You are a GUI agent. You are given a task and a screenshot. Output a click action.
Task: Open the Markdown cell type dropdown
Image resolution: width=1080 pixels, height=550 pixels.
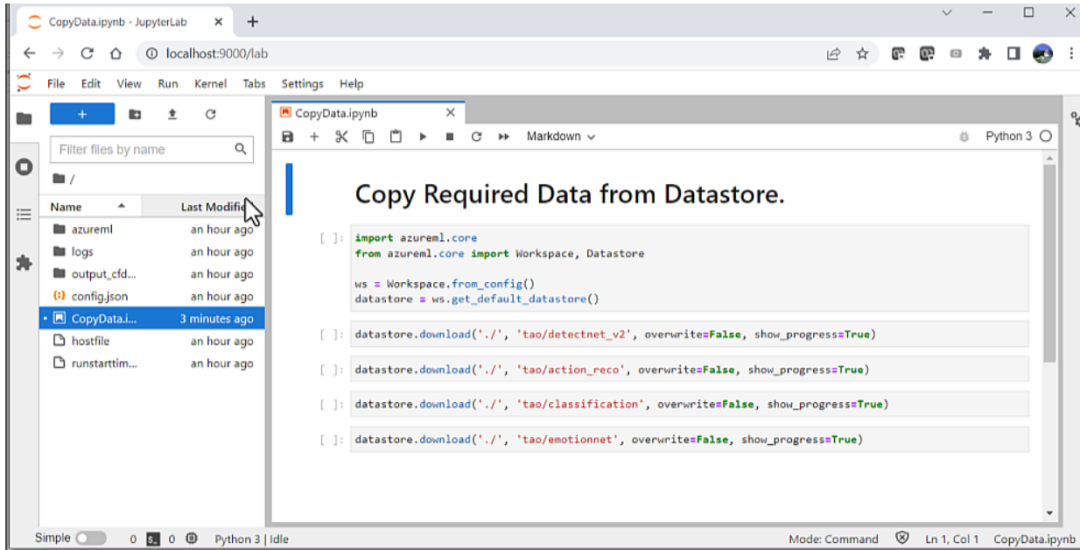pos(560,137)
